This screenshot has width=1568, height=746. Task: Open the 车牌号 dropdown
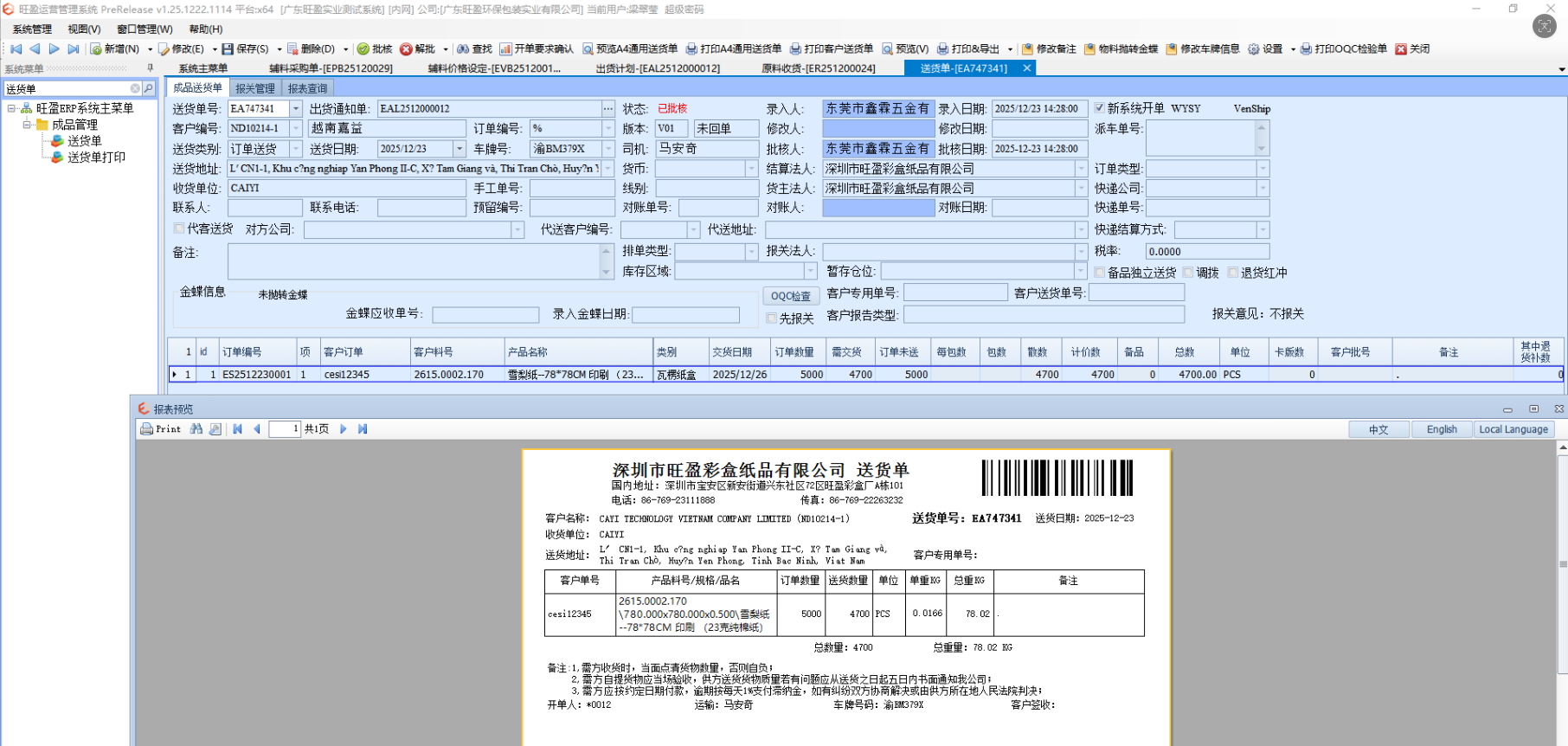coord(607,149)
